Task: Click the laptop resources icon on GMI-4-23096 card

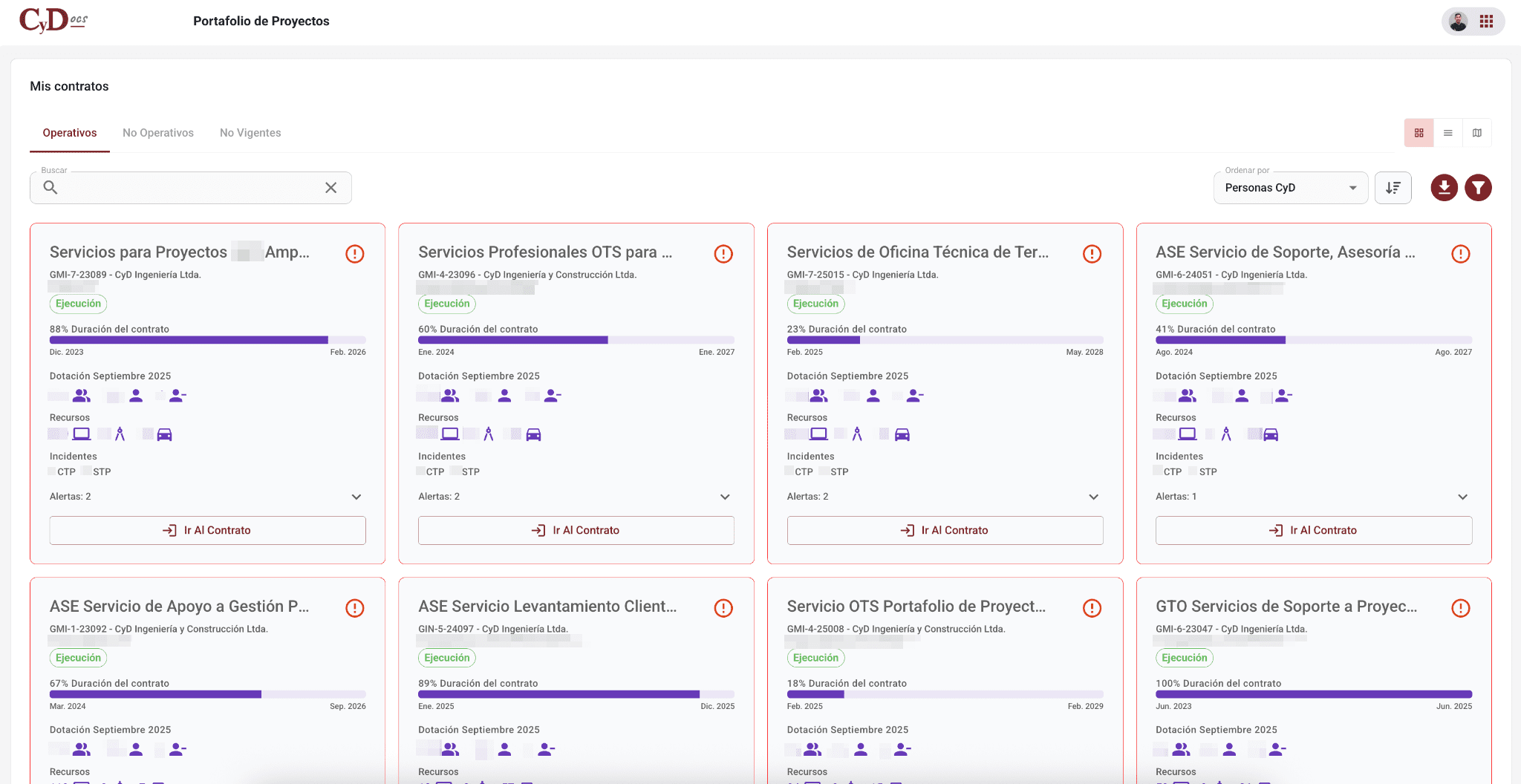Action: [450, 434]
